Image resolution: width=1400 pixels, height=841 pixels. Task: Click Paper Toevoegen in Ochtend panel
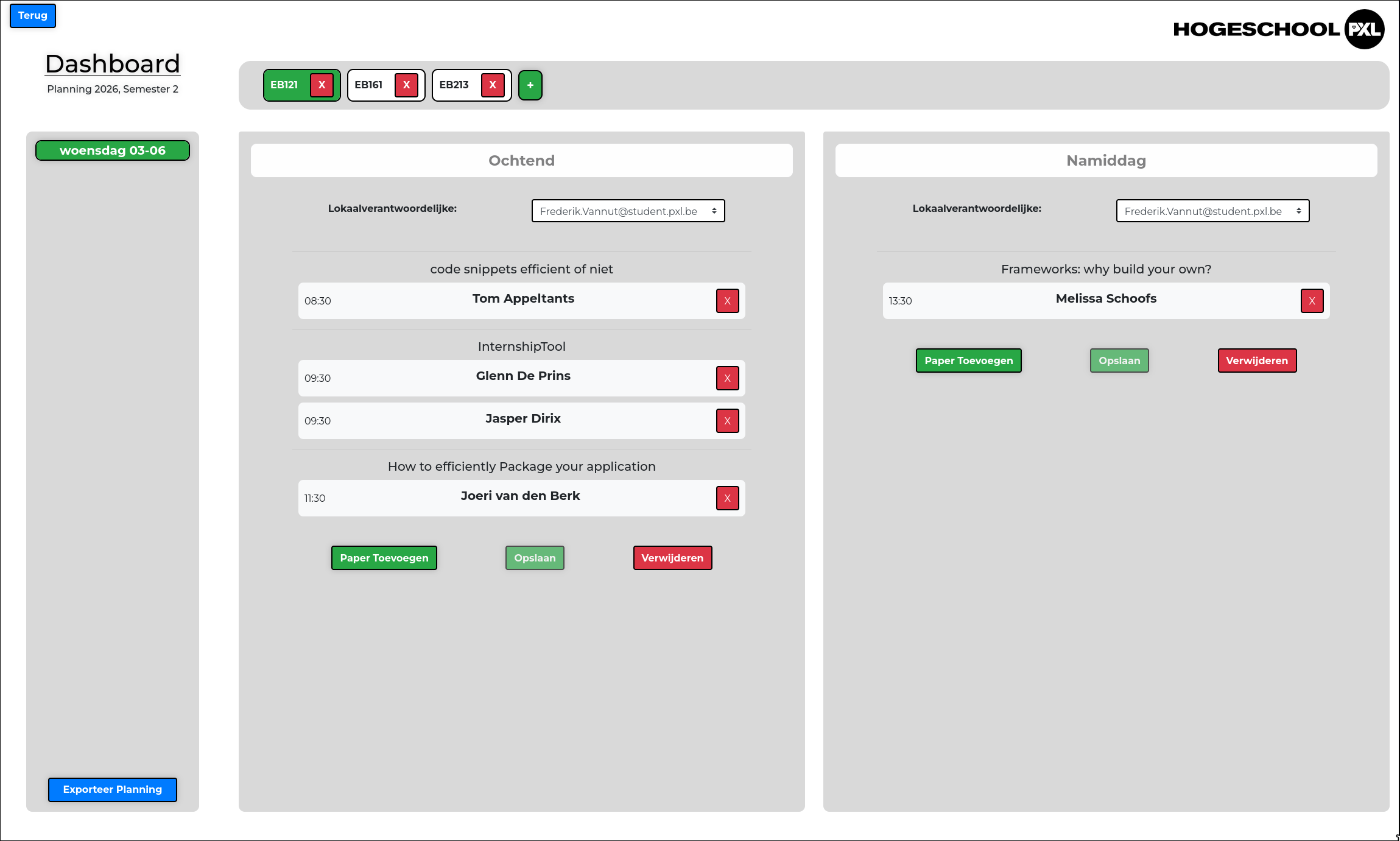384,558
